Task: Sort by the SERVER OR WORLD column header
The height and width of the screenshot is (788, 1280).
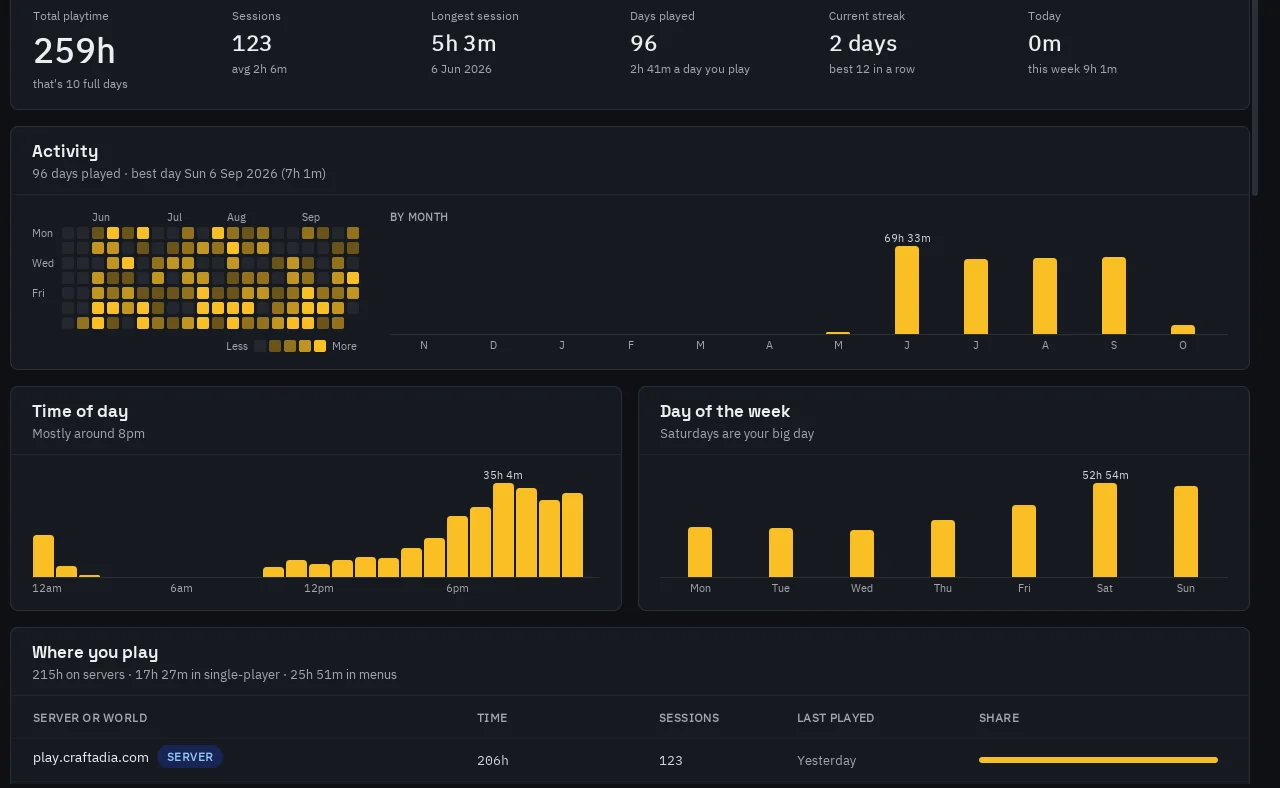Action: click(x=90, y=718)
